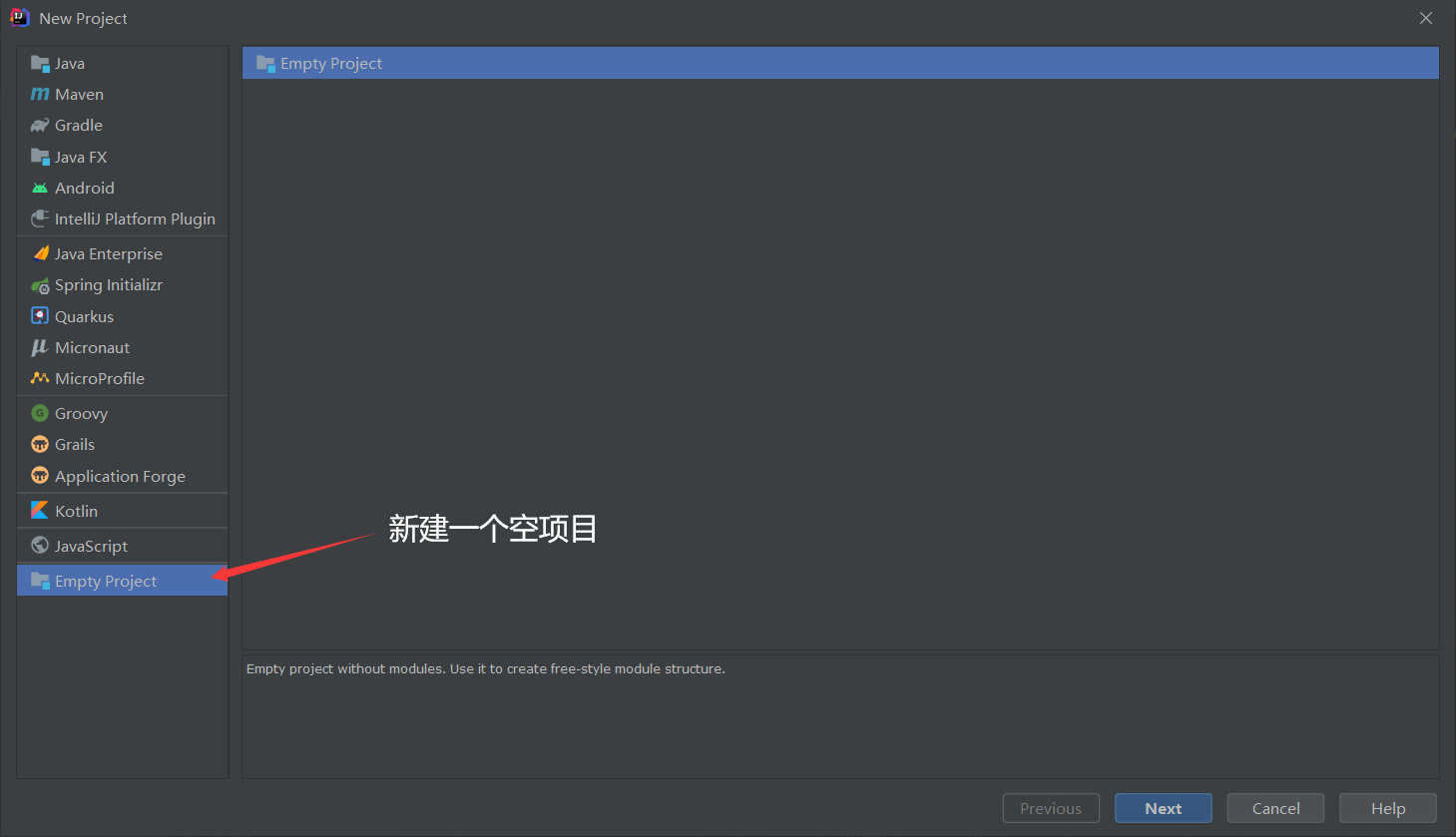Image resolution: width=1456 pixels, height=837 pixels.
Task: Select the Micronaut label
Action: (x=92, y=347)
